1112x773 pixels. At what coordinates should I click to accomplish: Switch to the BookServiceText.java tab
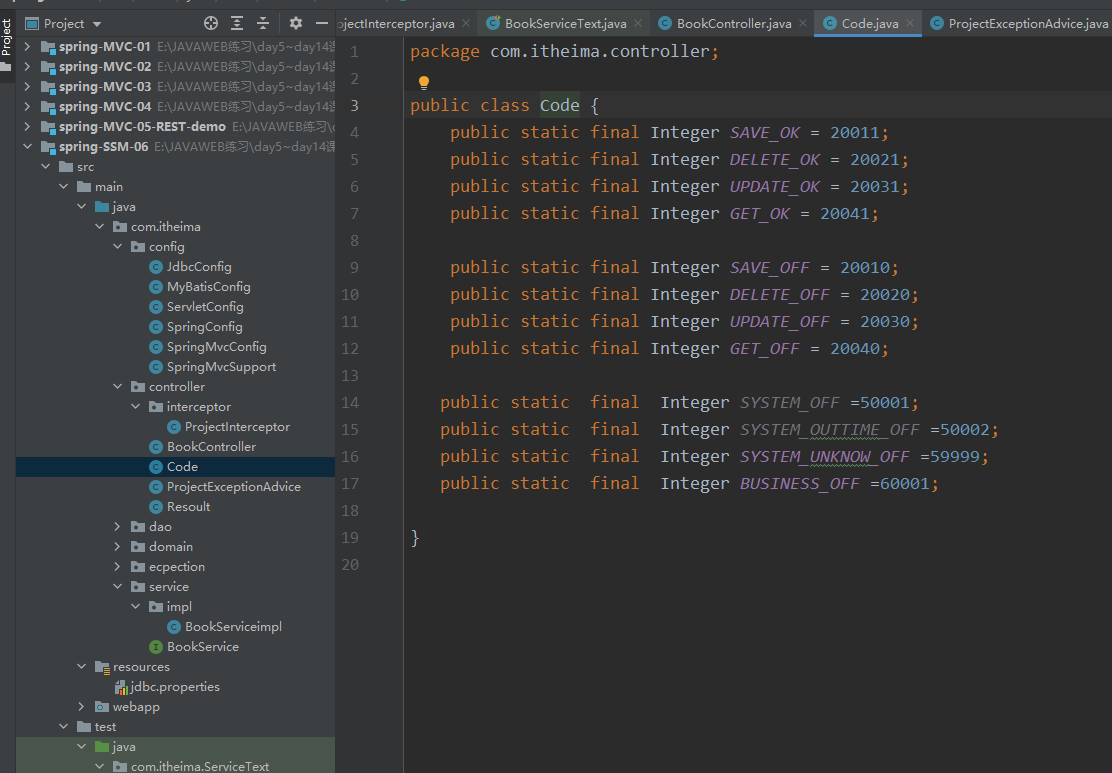pyautogui.click(x=565, y=23)
